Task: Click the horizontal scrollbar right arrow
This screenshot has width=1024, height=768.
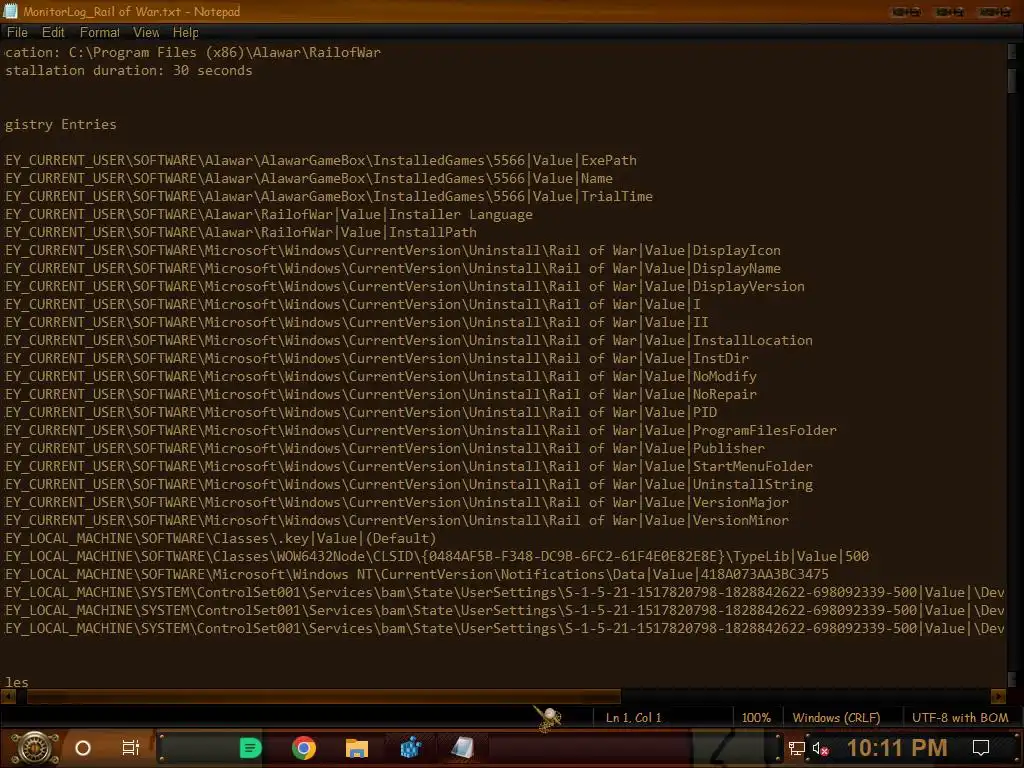Action: point(997,696)
